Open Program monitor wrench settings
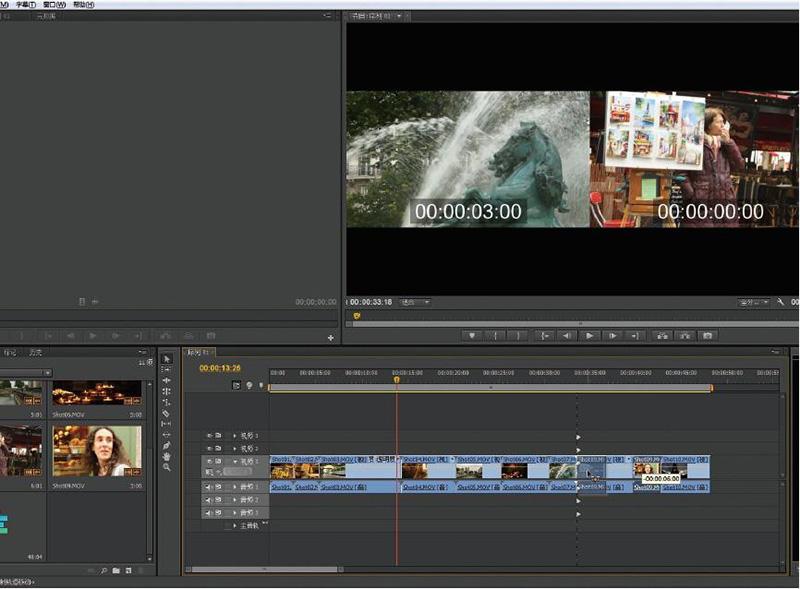Screen dimensions: 800x589 click(x=781, y=302)
